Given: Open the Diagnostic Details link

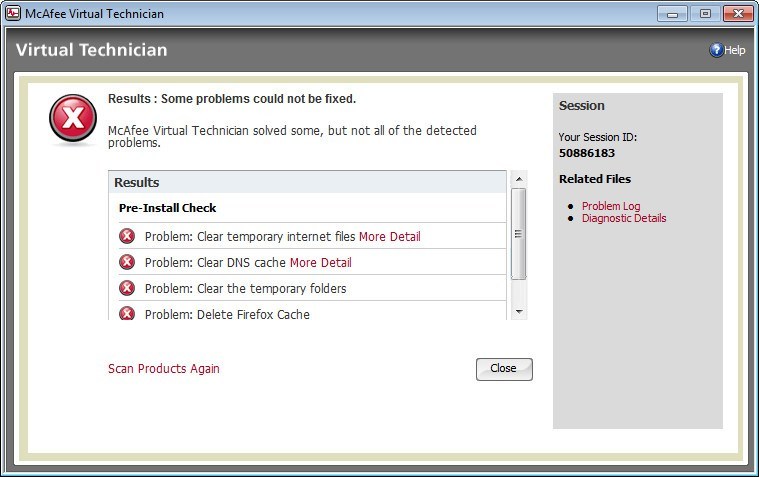Looking at the screenshot, I should [x=624, y=218].
